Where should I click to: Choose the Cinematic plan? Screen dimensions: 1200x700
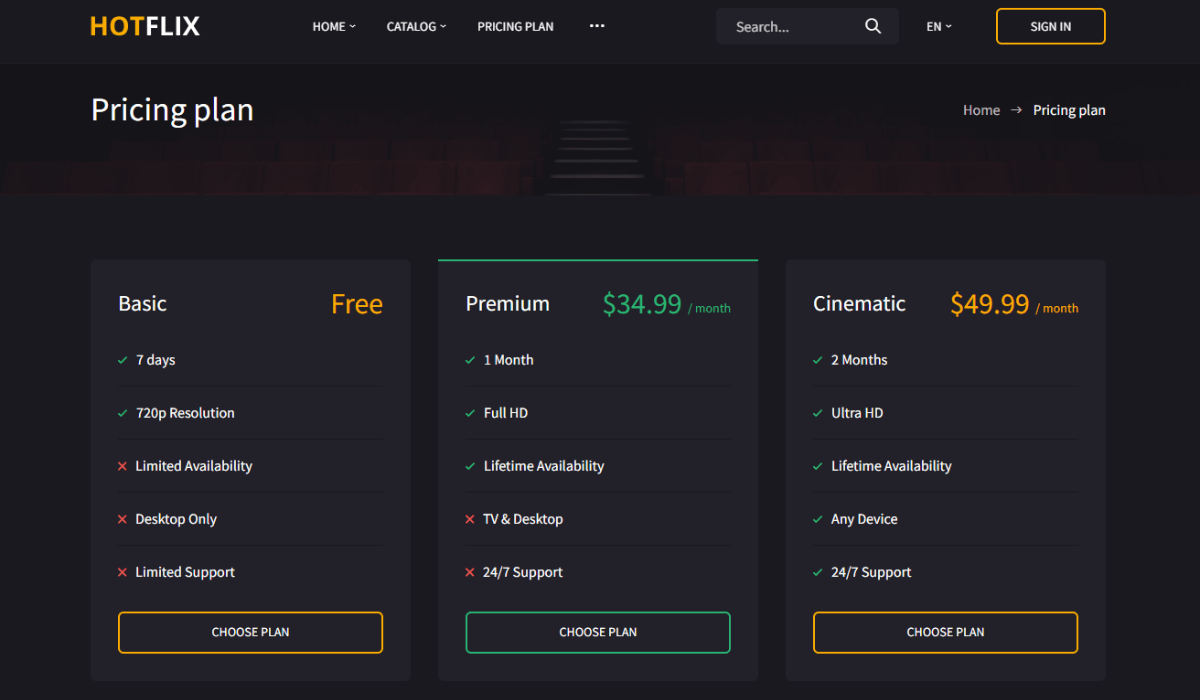[x=945, y=632]
